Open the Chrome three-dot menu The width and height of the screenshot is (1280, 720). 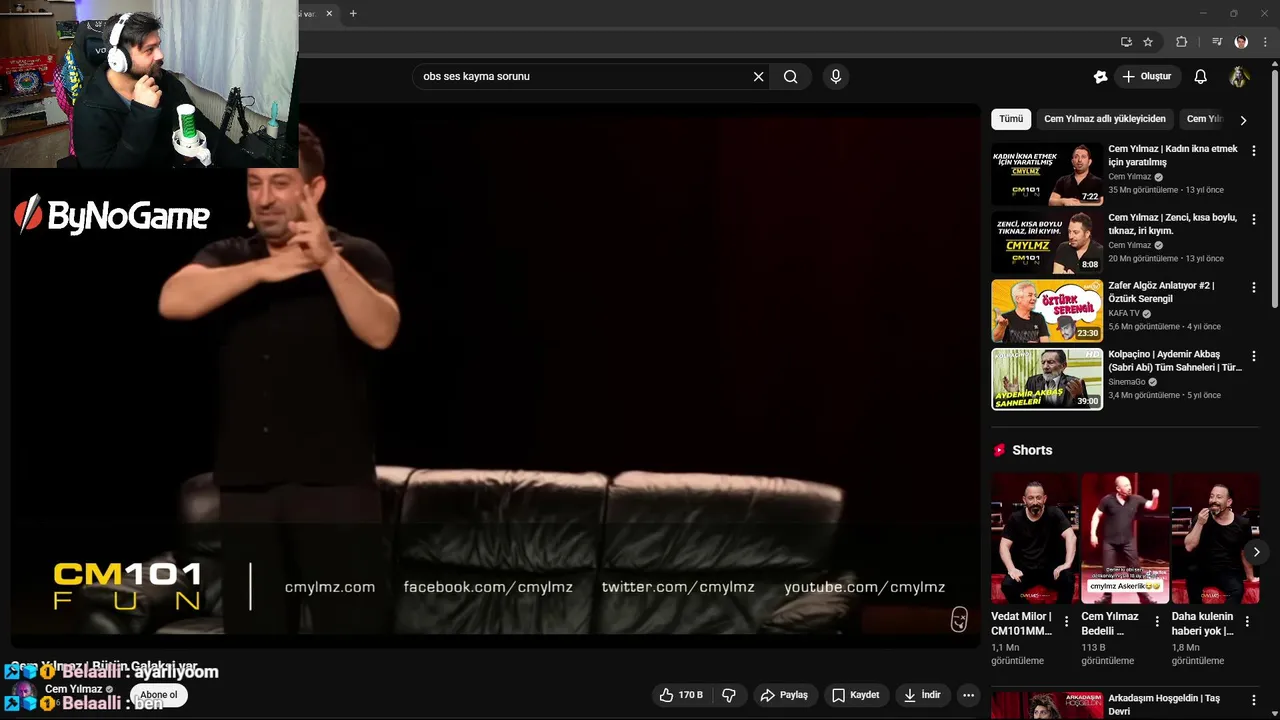tap(1266, 42)
